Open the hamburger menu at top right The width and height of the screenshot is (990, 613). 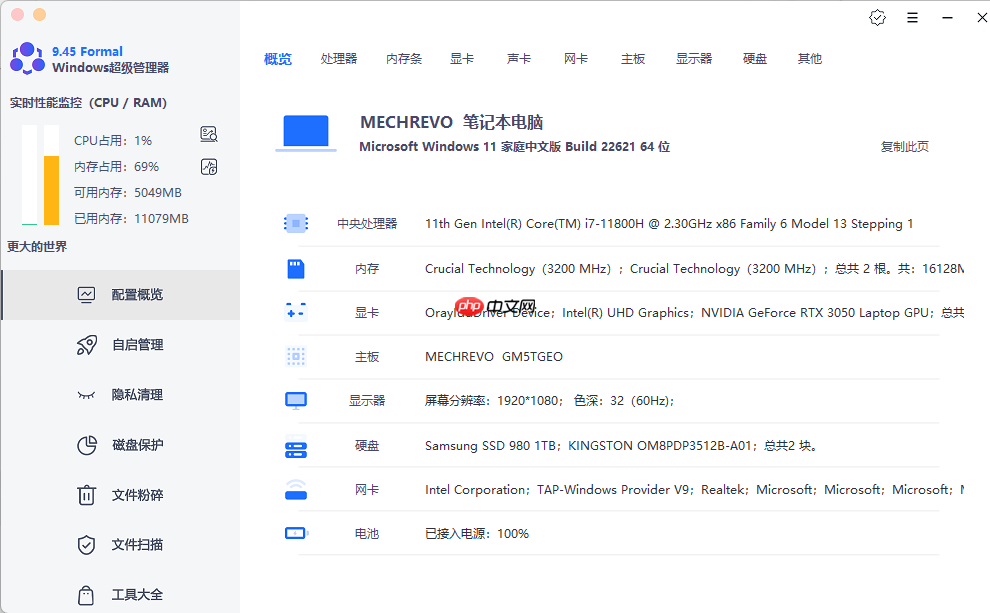(x=912, y=17)
